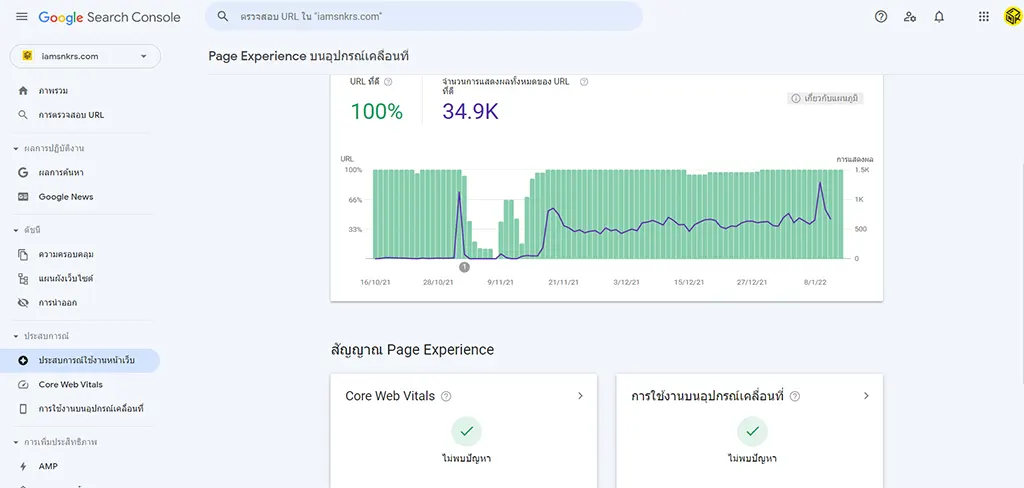Open the user settings icon

910,17
